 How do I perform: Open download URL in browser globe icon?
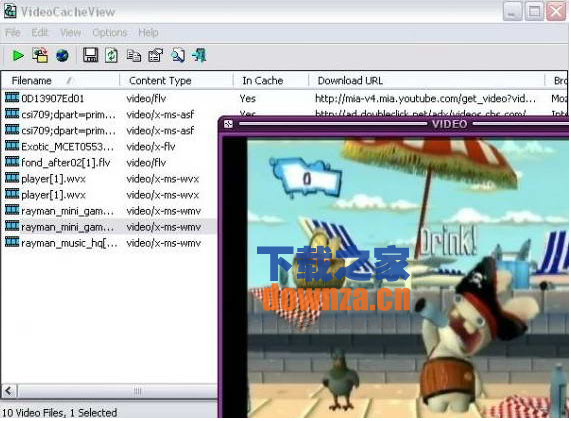tap(62, 56)
